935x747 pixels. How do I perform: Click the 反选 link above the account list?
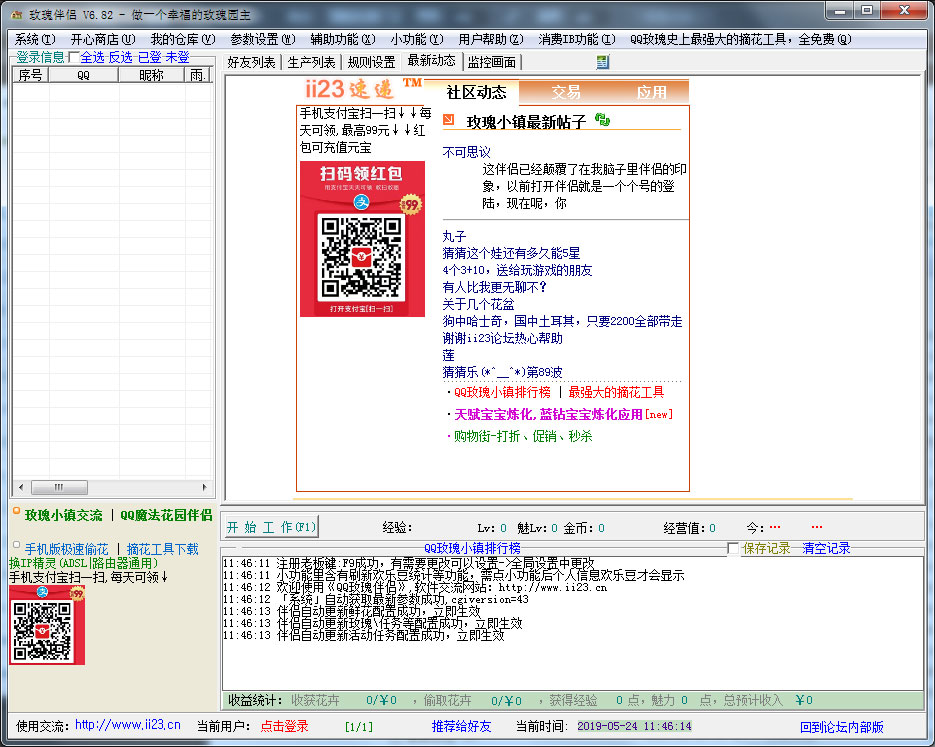coord(120,58)
